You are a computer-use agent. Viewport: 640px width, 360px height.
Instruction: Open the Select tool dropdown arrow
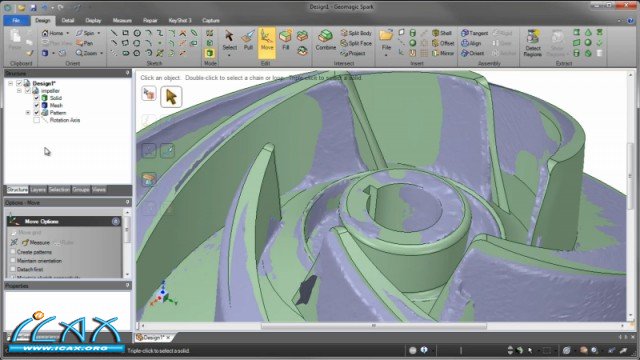(229, 55)
